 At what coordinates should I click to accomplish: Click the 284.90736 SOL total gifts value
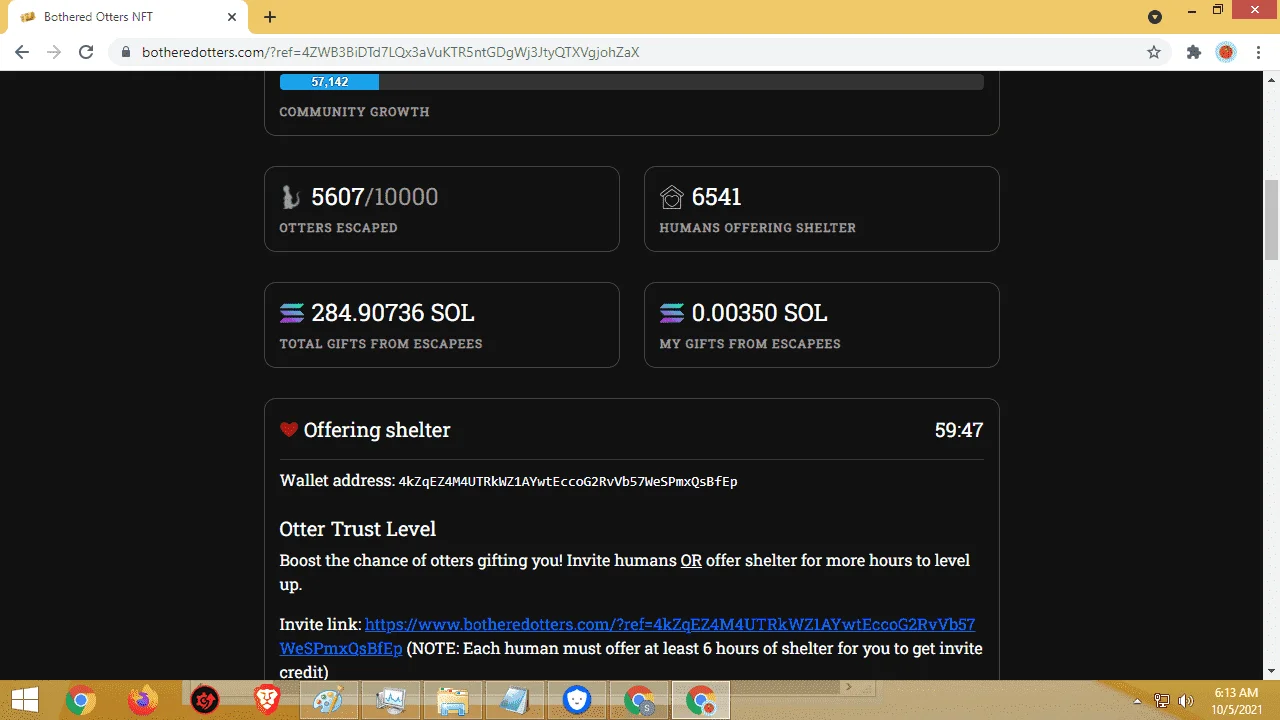coord(393,313)
